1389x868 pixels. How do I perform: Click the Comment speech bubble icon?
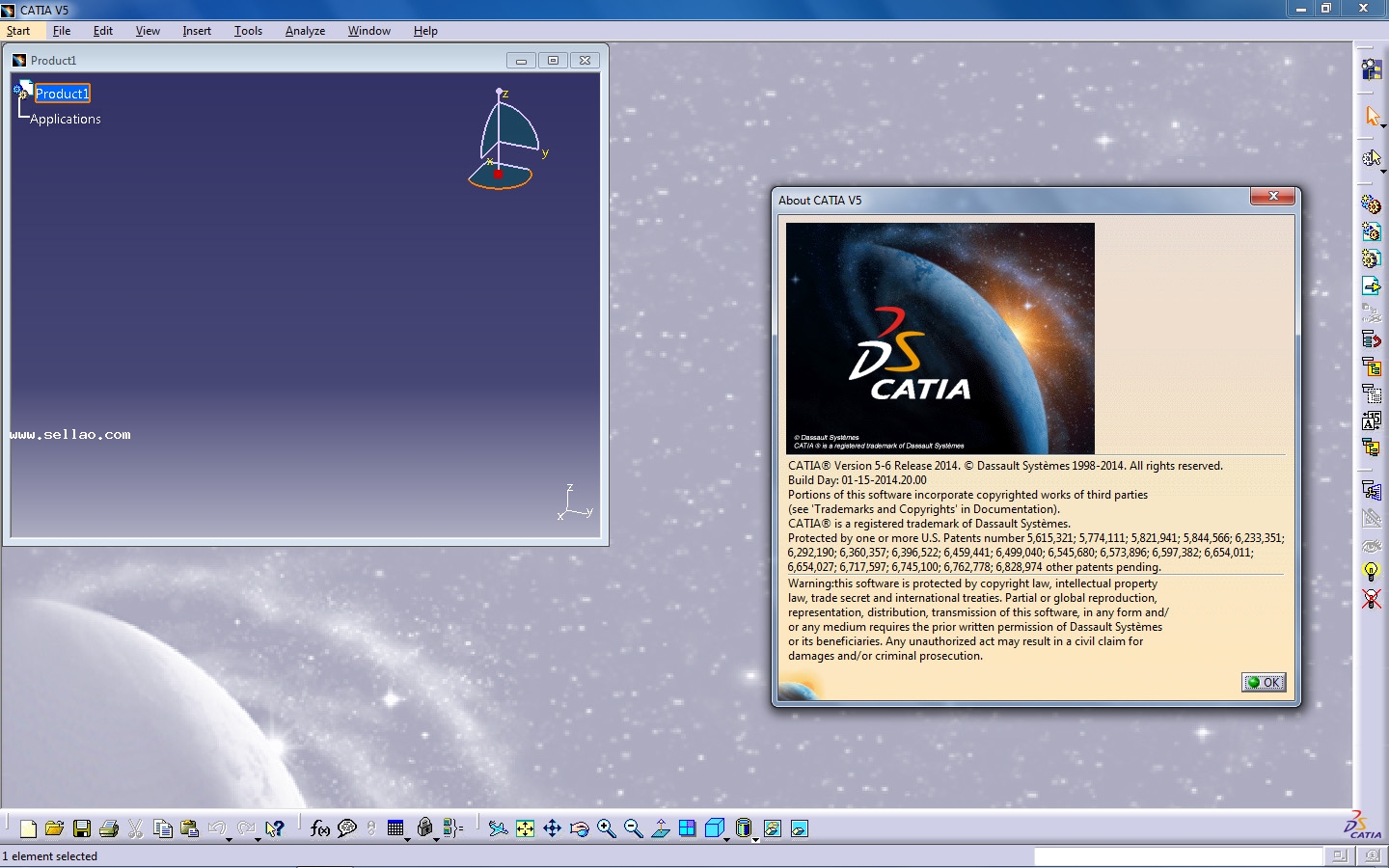click(347, 828)
